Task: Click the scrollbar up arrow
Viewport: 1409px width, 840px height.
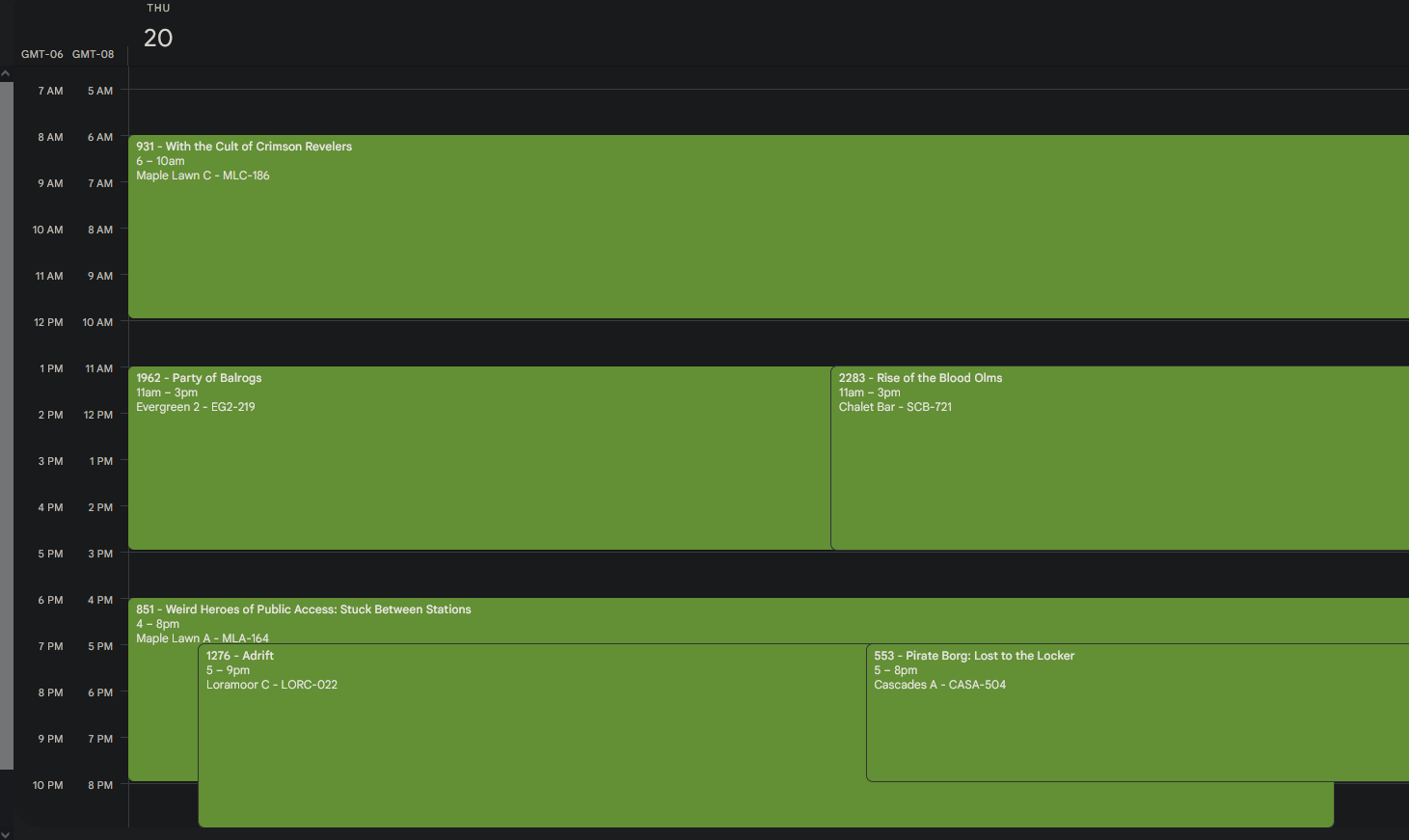Action: [6, 74]
